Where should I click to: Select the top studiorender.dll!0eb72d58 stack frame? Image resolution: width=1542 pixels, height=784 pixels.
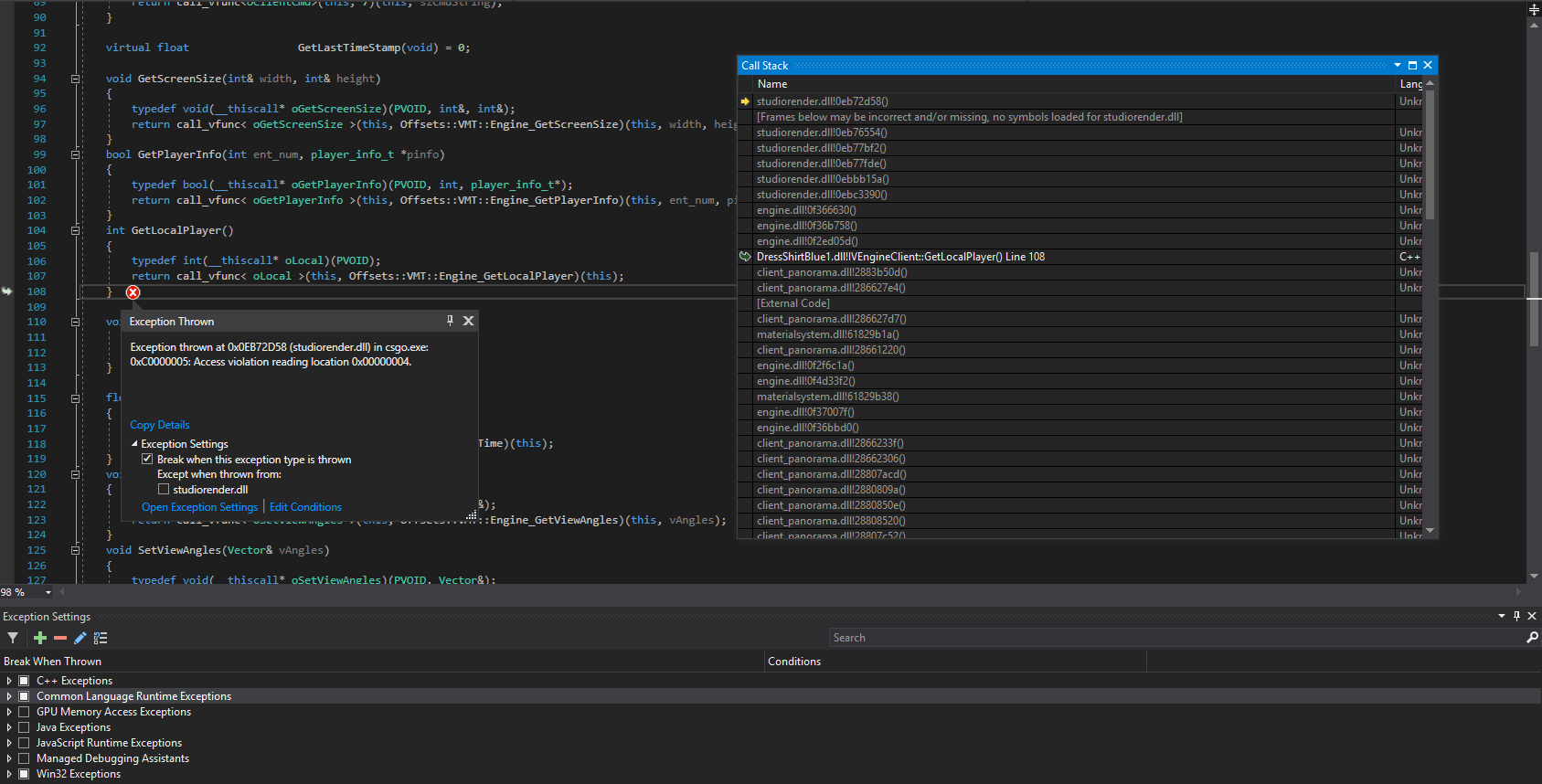point(822,101)
